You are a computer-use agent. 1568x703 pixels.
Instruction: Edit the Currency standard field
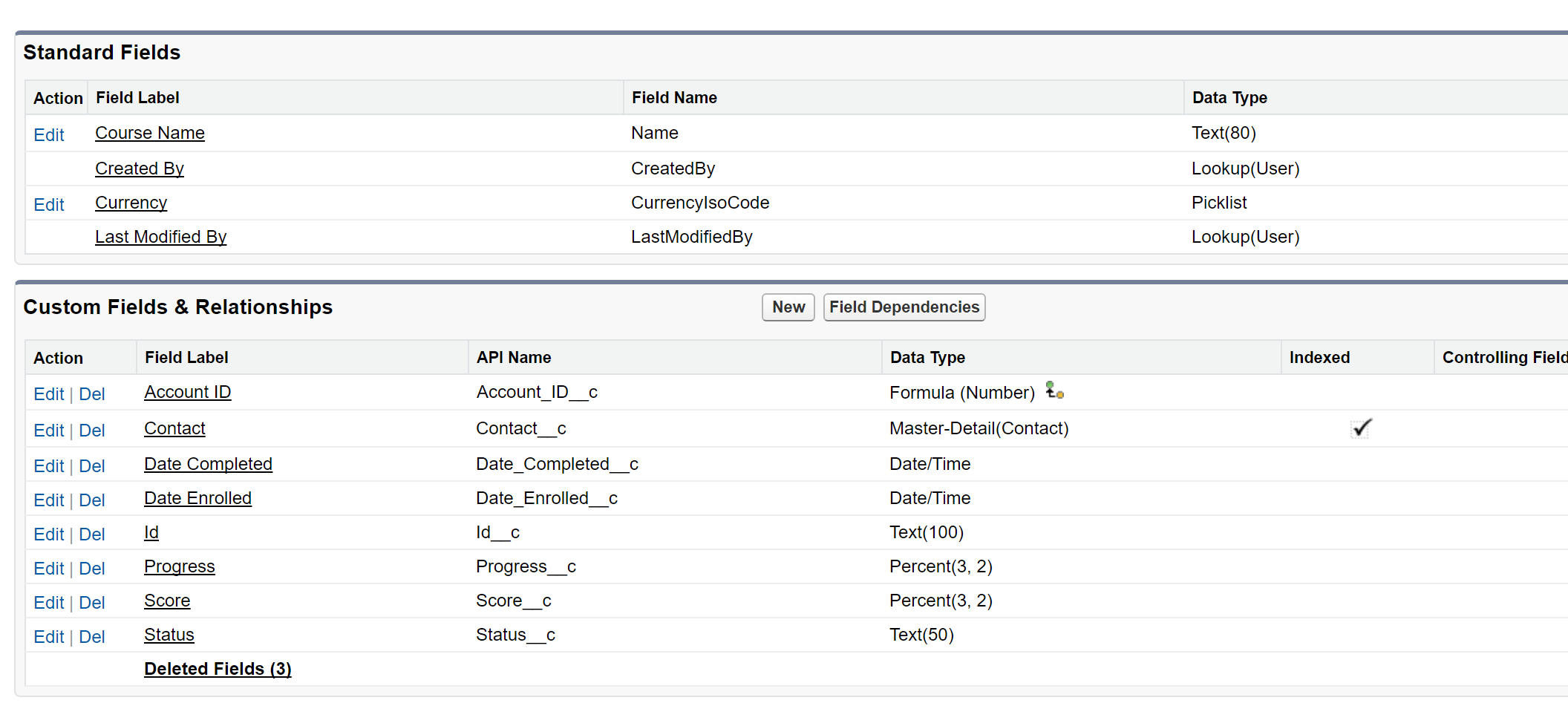tap(49, 205)
